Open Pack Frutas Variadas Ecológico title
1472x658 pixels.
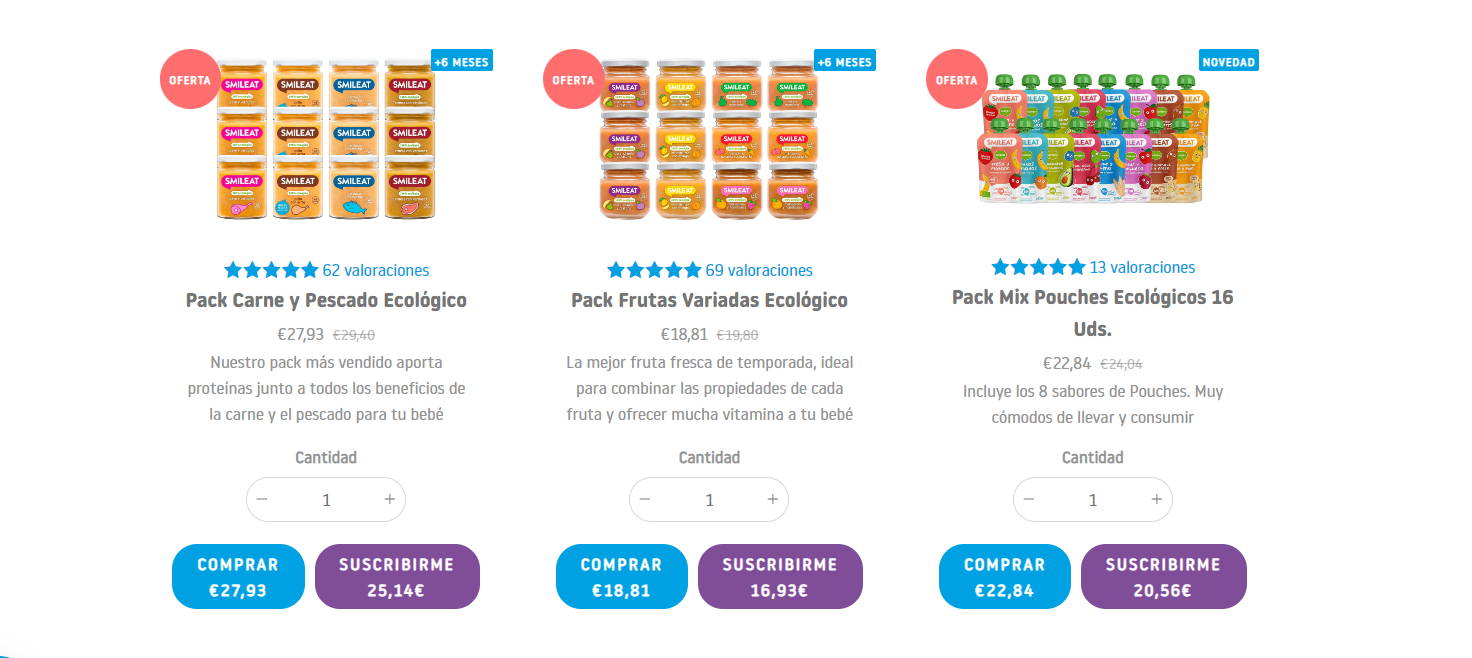pos(709,300)
